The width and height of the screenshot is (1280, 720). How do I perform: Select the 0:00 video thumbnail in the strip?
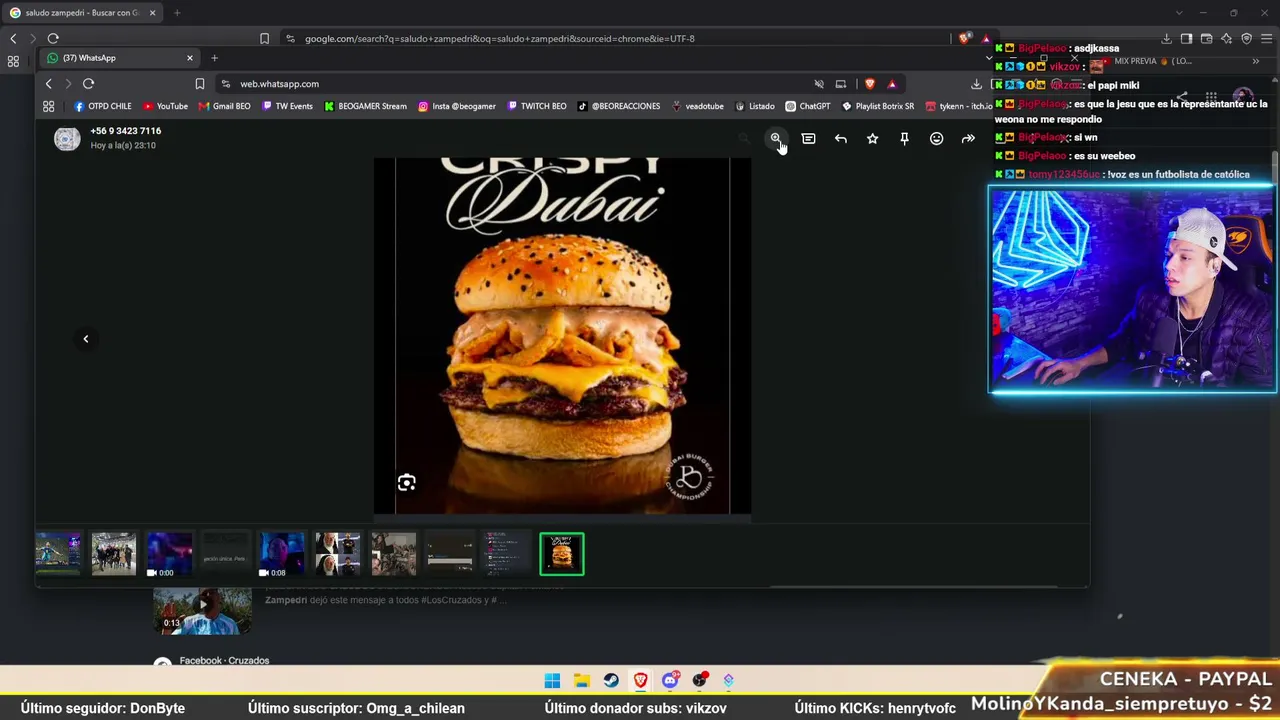[170, 555]
